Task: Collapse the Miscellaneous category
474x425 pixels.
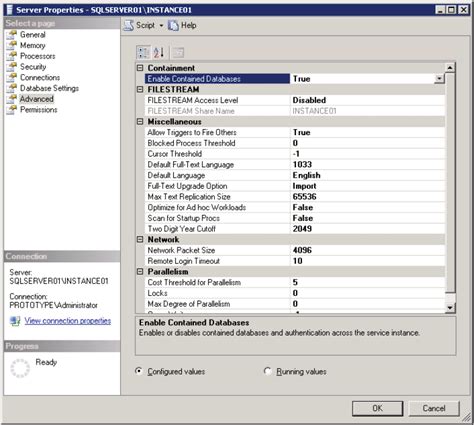Action: [140, 122]
